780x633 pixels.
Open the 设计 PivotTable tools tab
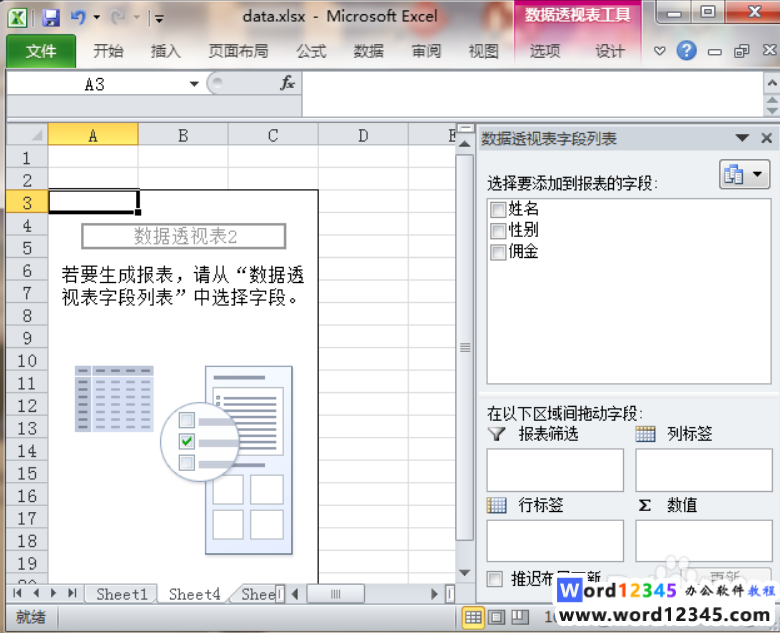tap(610, 51)
